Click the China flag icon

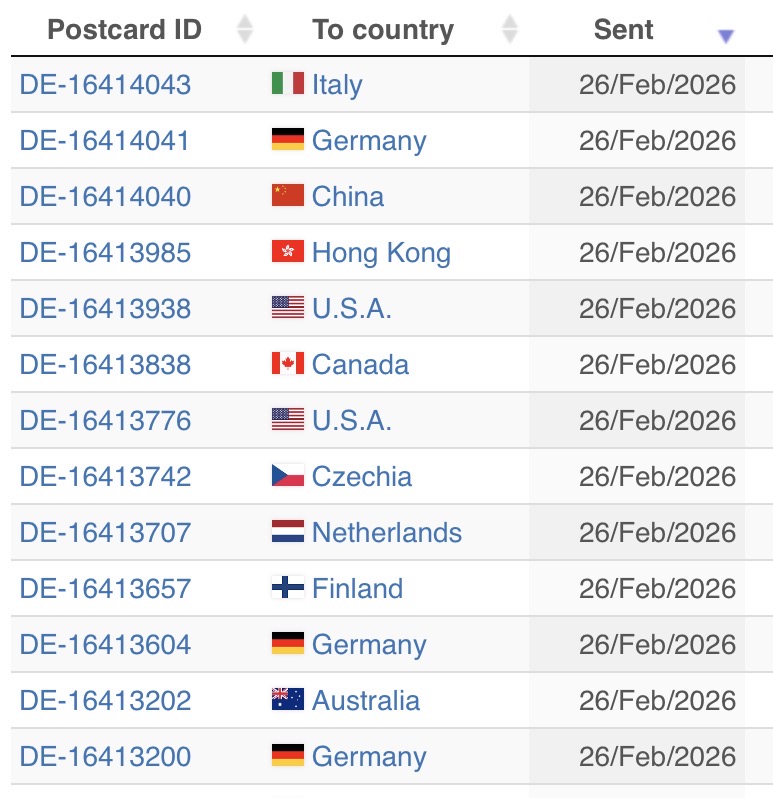pyautogui.click(x=288, y=196)
